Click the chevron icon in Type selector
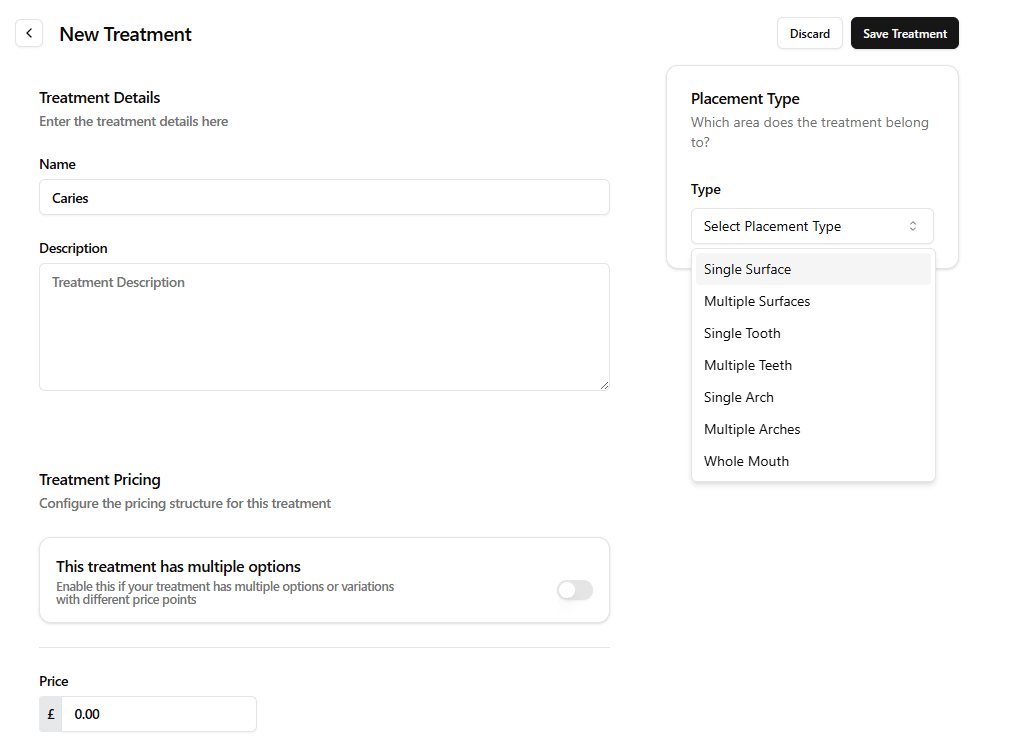1024x754 pixels. click(x=912, y=226)
